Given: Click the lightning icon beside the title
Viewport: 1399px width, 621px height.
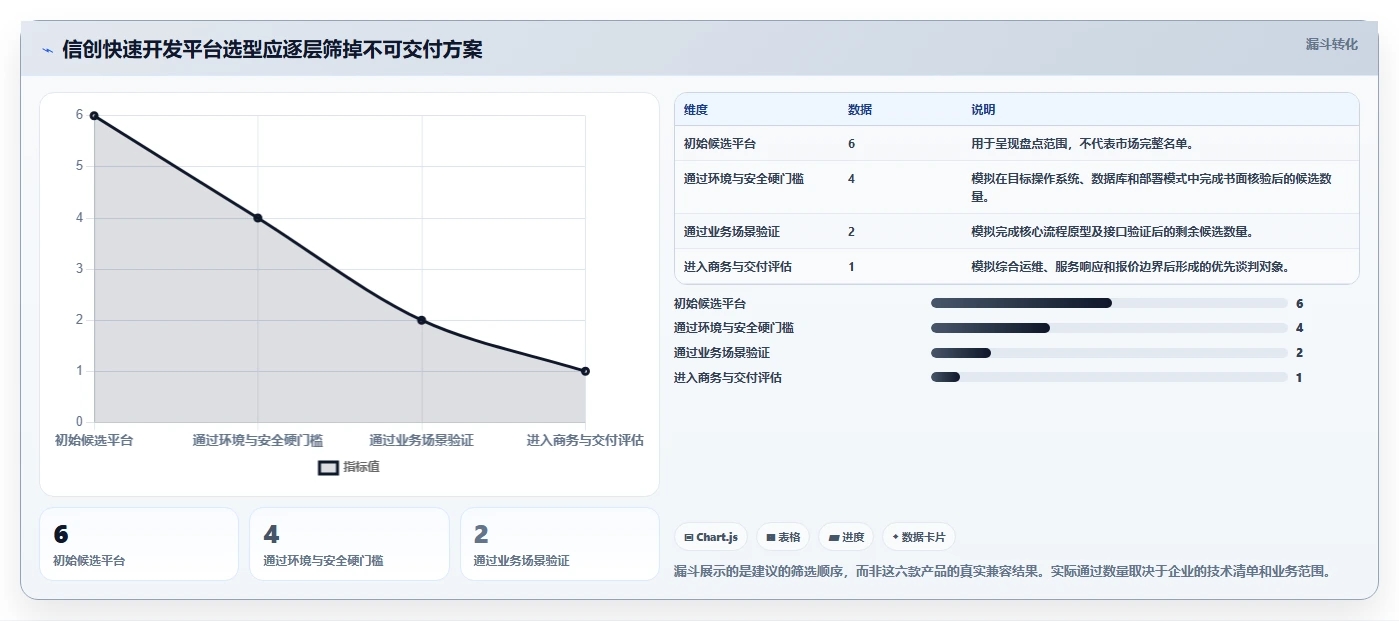Looking at the screenshot, I should pyautogui.click(x=47, y=51).
